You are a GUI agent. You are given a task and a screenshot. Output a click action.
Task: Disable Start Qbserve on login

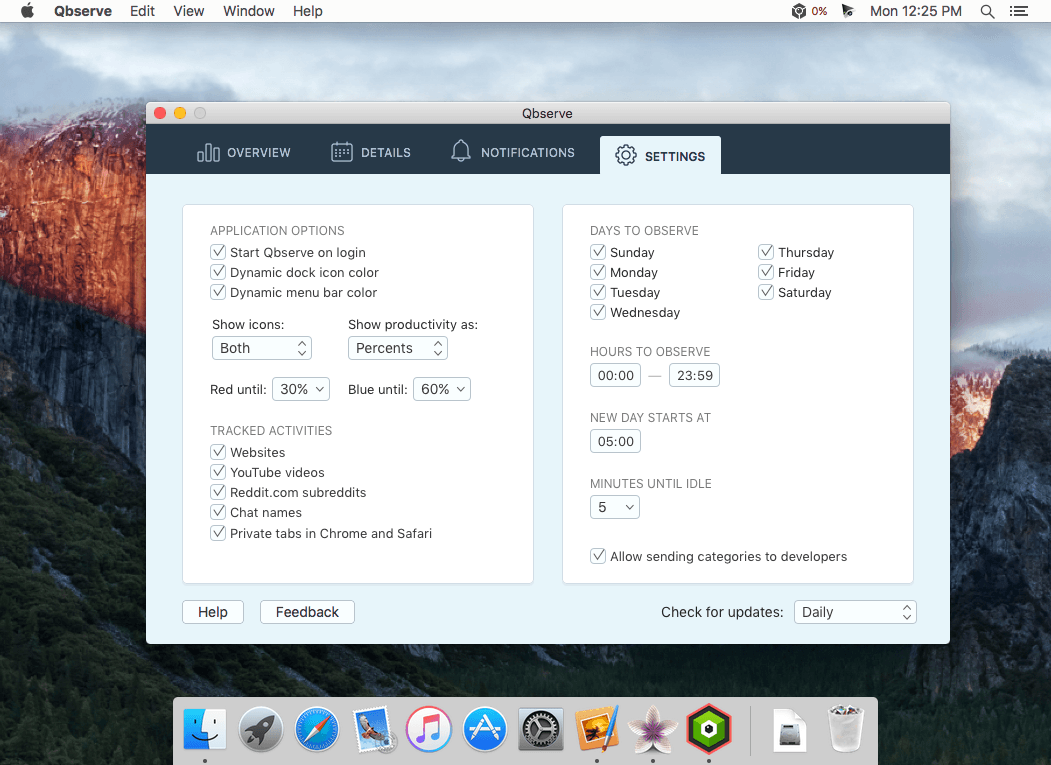pos(218,252)
